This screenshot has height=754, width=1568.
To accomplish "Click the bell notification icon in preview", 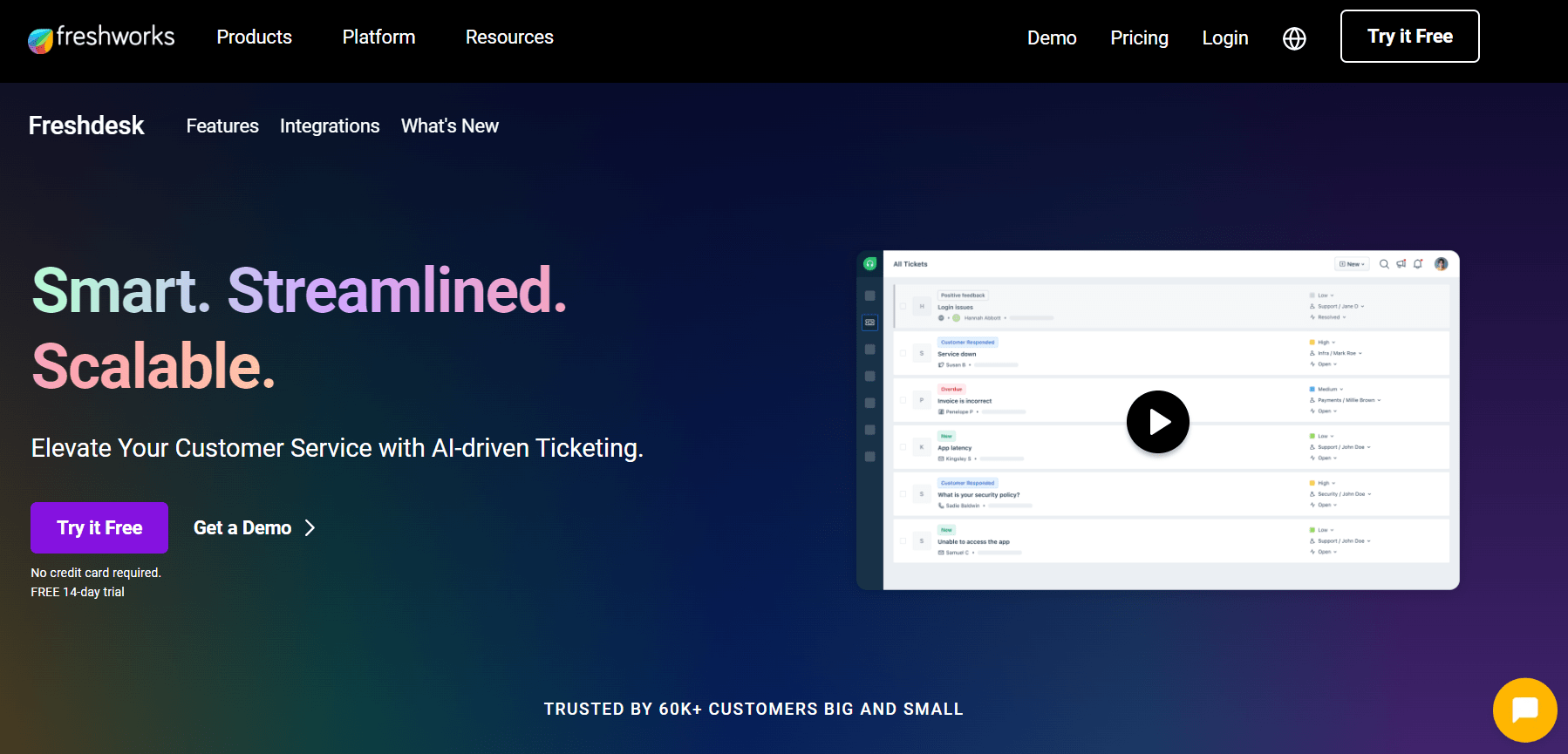I will tap(1418, 264).
